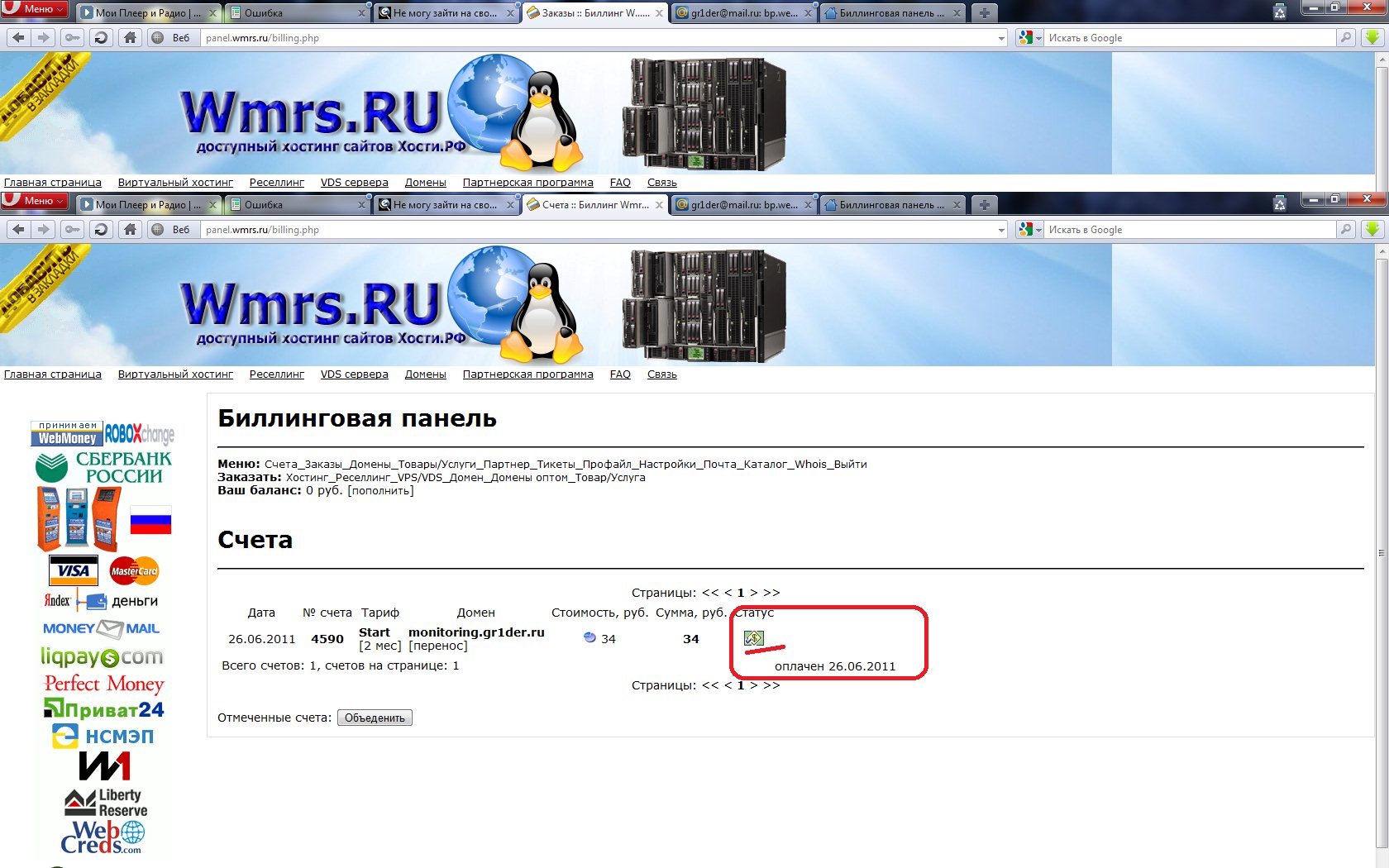Click the VISA card logo
The width and height of the screenshot is (1389, 868).
(x=74, y=570)
